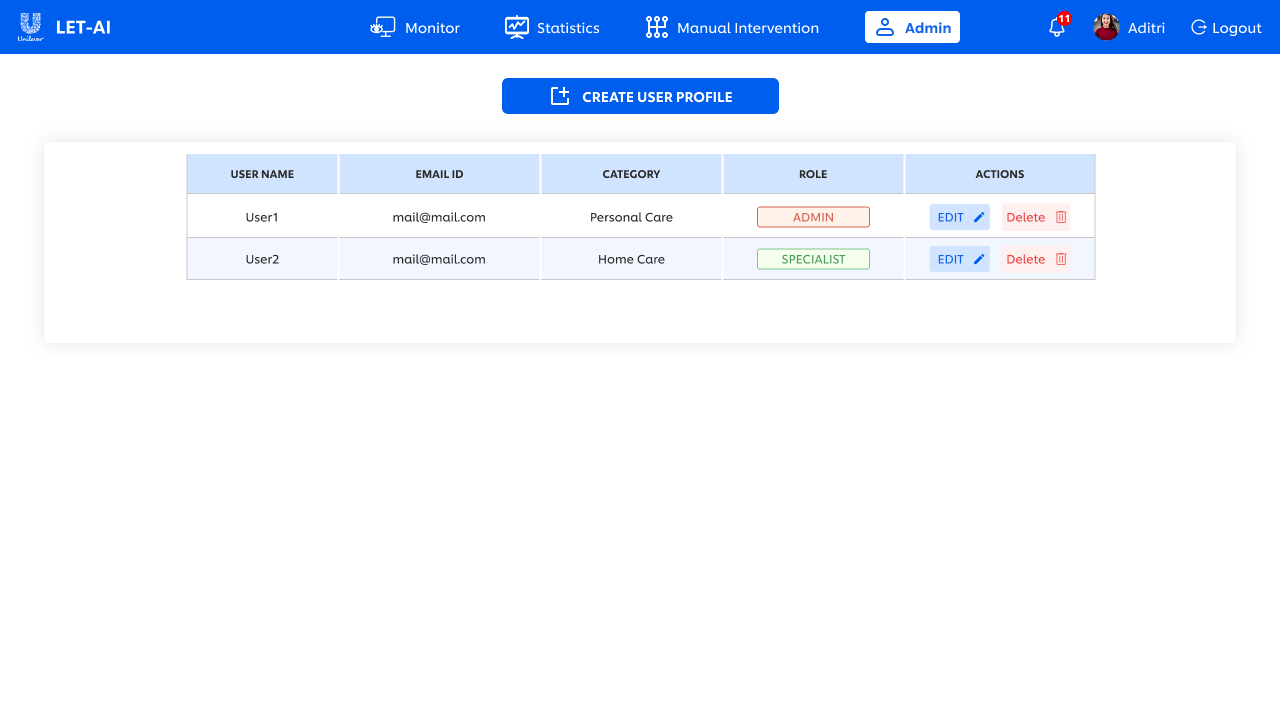Delete the User1 profile
This screenshot has height=705, width=1280.
(x=1036, y=217)
